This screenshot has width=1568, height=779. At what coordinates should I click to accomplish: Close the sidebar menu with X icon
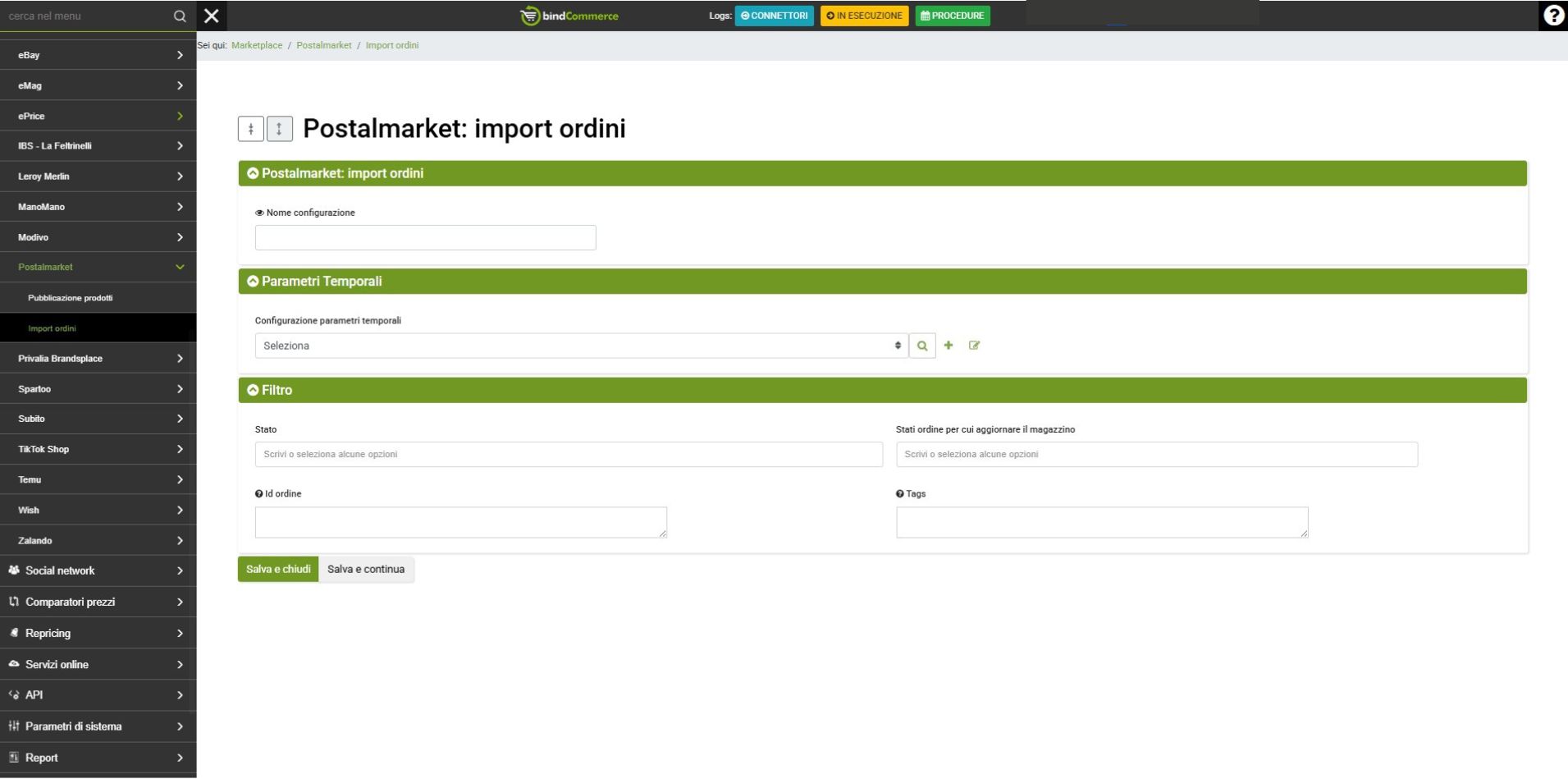(211, 16)
